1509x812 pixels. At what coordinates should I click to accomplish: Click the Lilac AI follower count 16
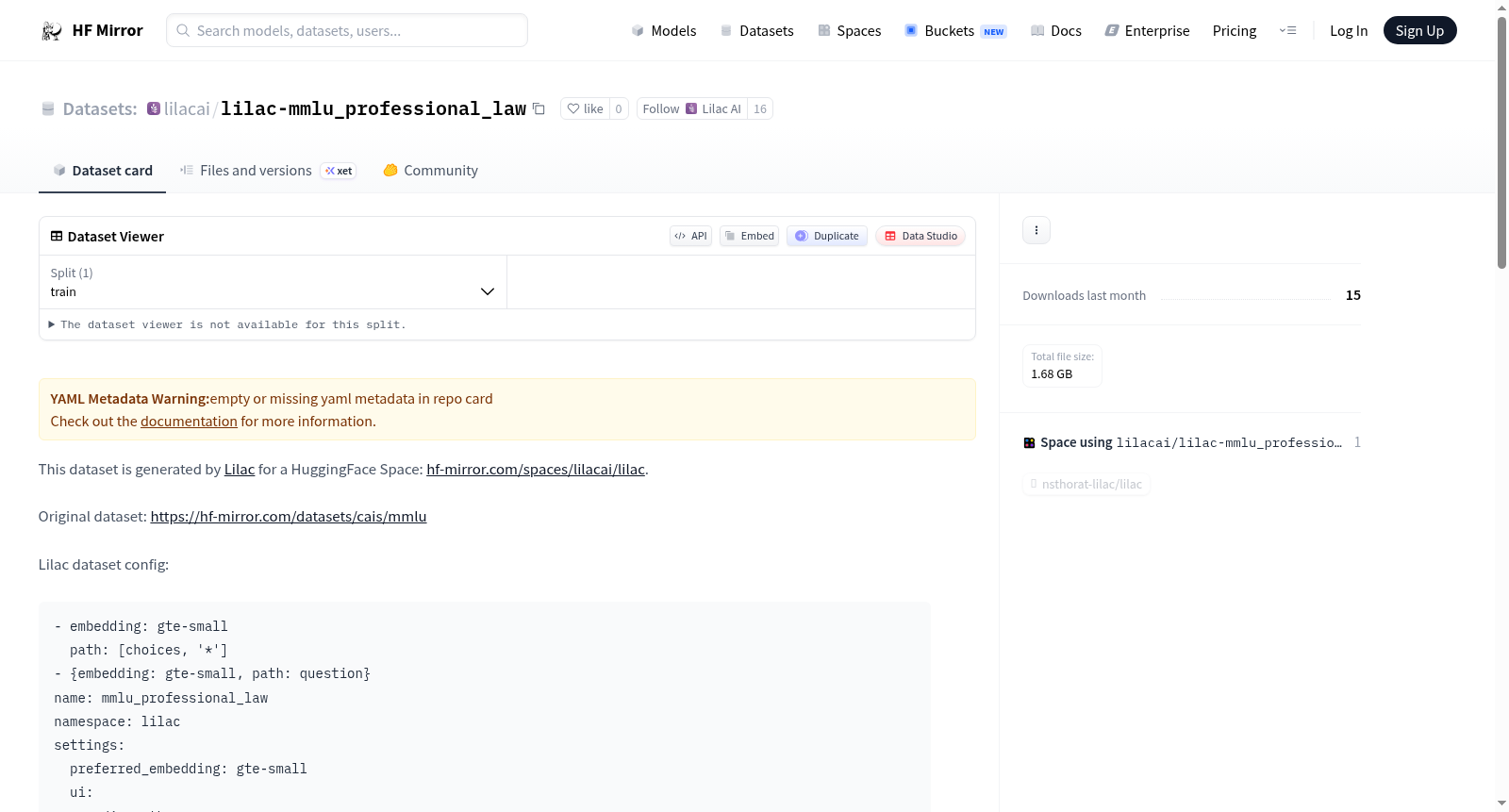coord(760,108)
